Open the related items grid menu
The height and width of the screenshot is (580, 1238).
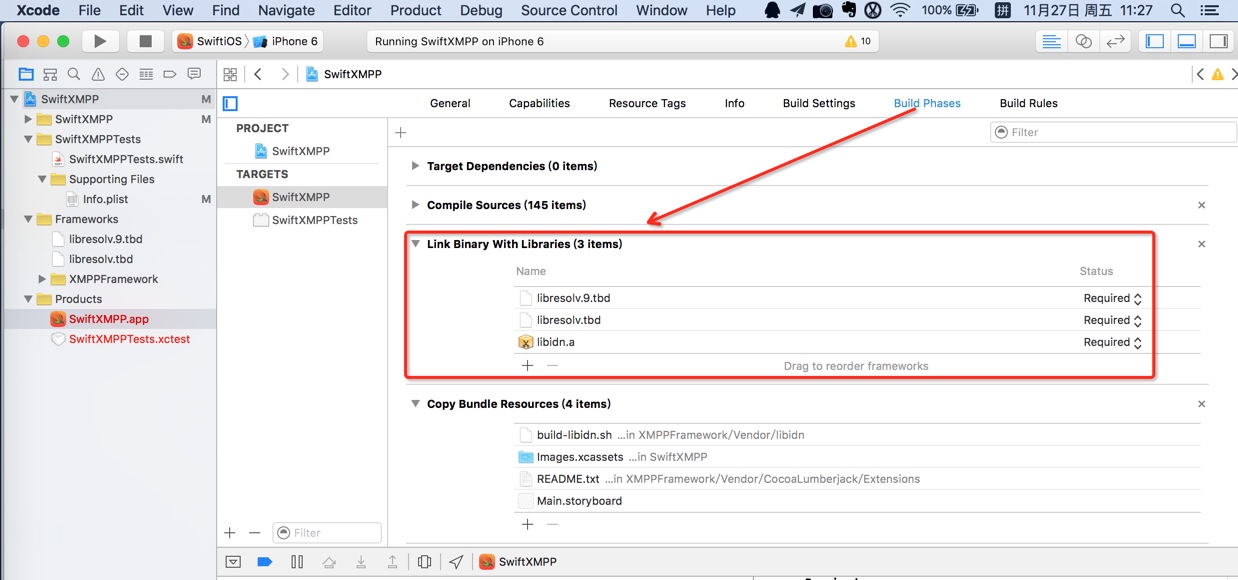tap(230, 74)
